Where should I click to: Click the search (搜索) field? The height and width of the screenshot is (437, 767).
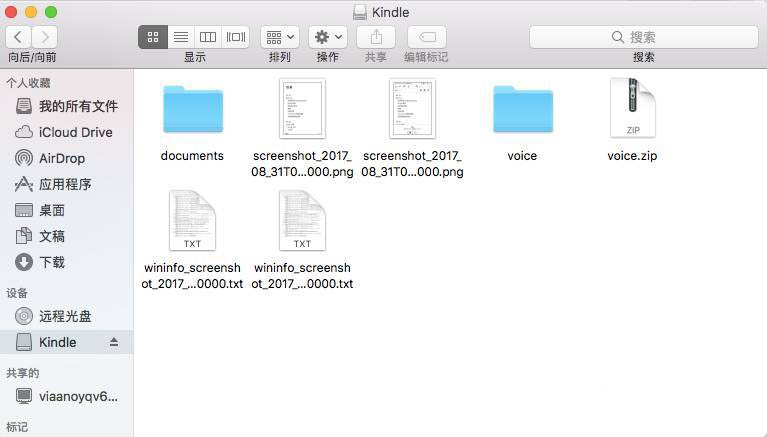pos(642,37)
